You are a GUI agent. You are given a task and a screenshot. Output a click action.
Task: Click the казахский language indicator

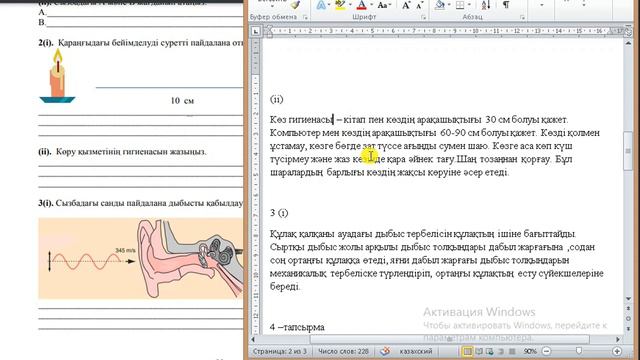pos(416,351)
